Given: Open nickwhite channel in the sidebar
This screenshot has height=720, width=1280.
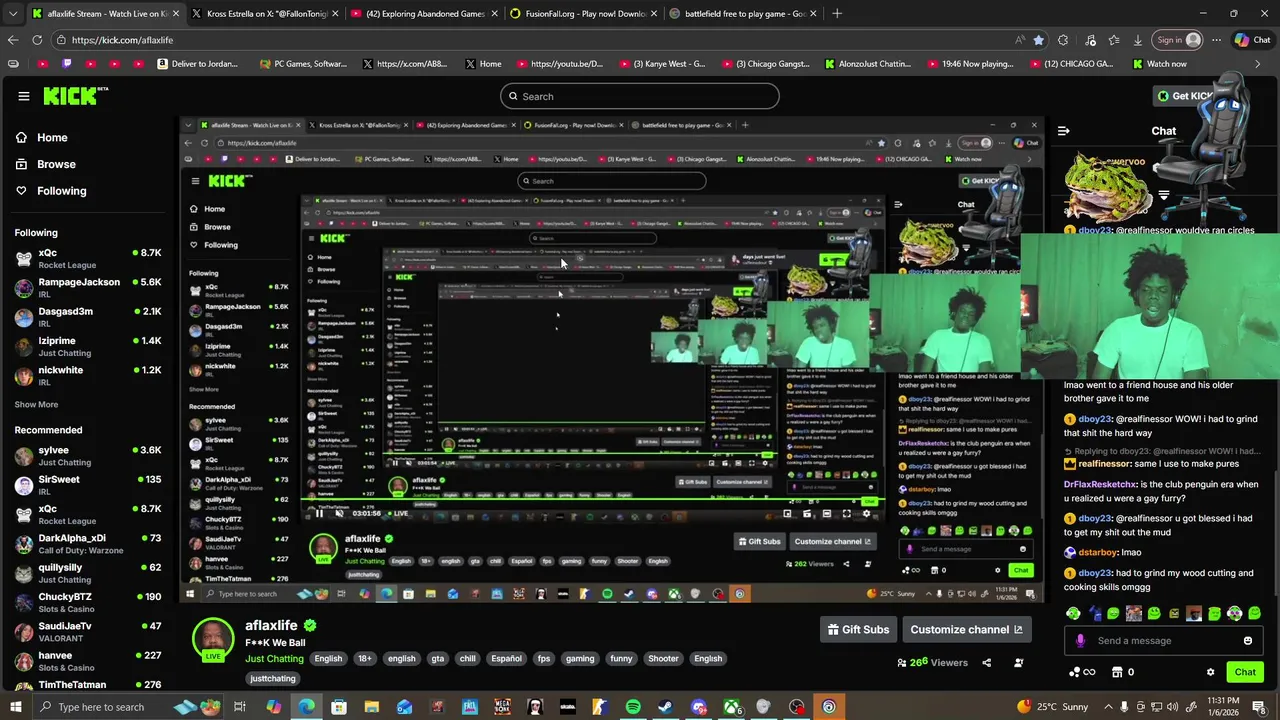Looking at the screenshot, I should coord(88,376).
